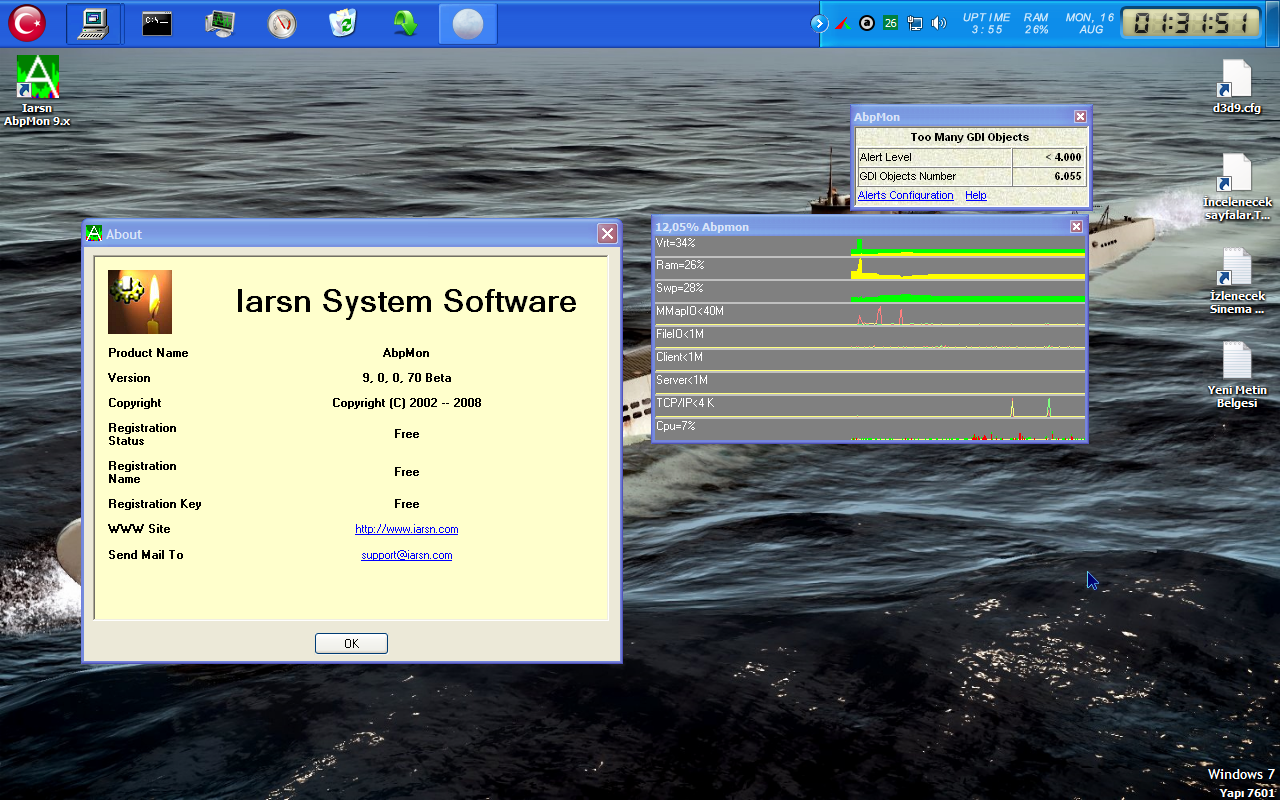Click the 'Send Mail To' label
This screenshot has width=1280, height=800.
click(146, 555)
